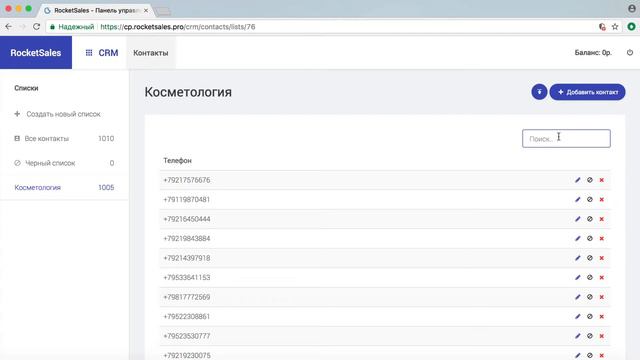
Task: Delete contact +79119870481 with red cross
Action: 602,200
